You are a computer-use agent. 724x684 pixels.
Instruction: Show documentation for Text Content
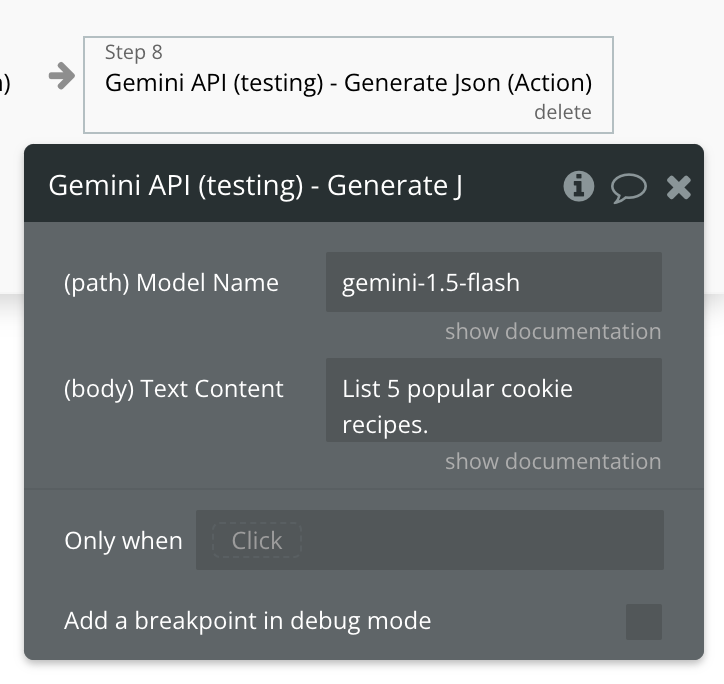[552, 461]
